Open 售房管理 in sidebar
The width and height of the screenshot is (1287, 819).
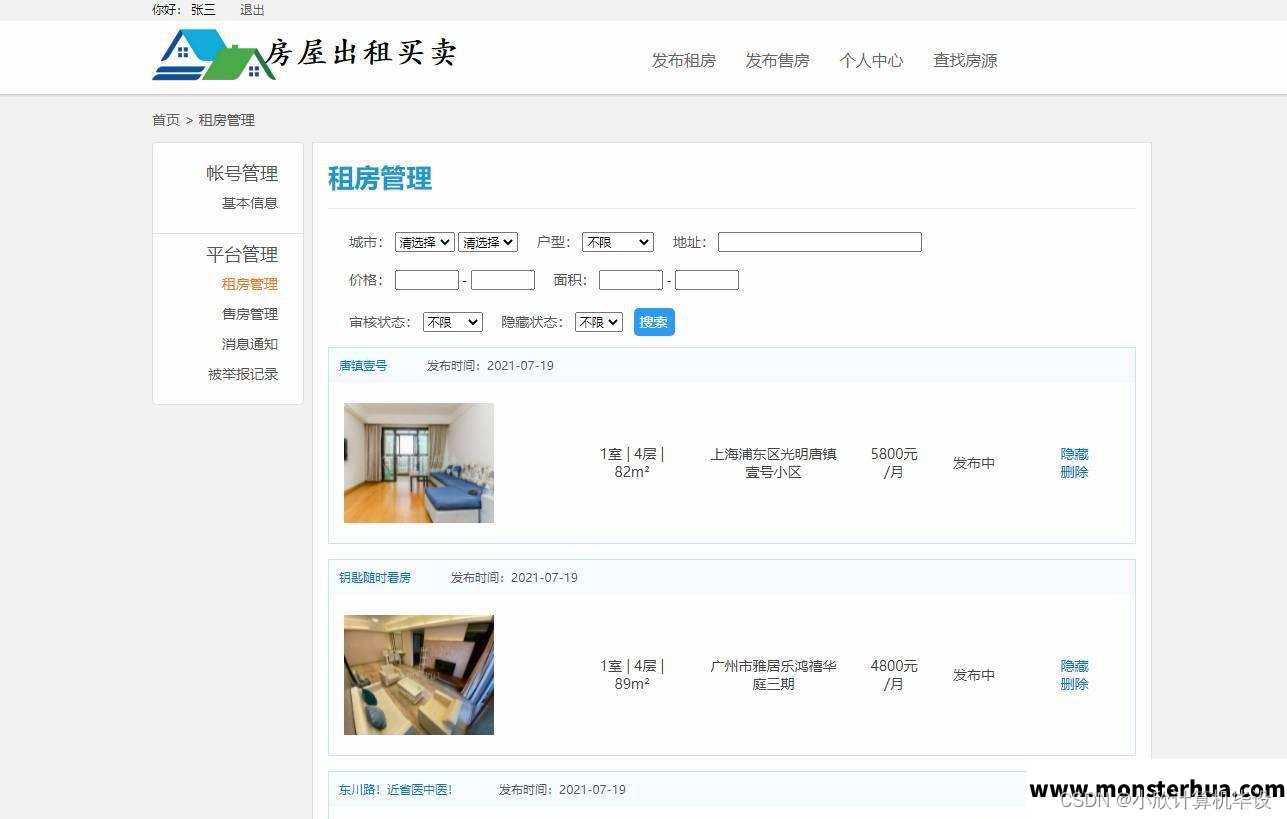click(x=249, y=314)
